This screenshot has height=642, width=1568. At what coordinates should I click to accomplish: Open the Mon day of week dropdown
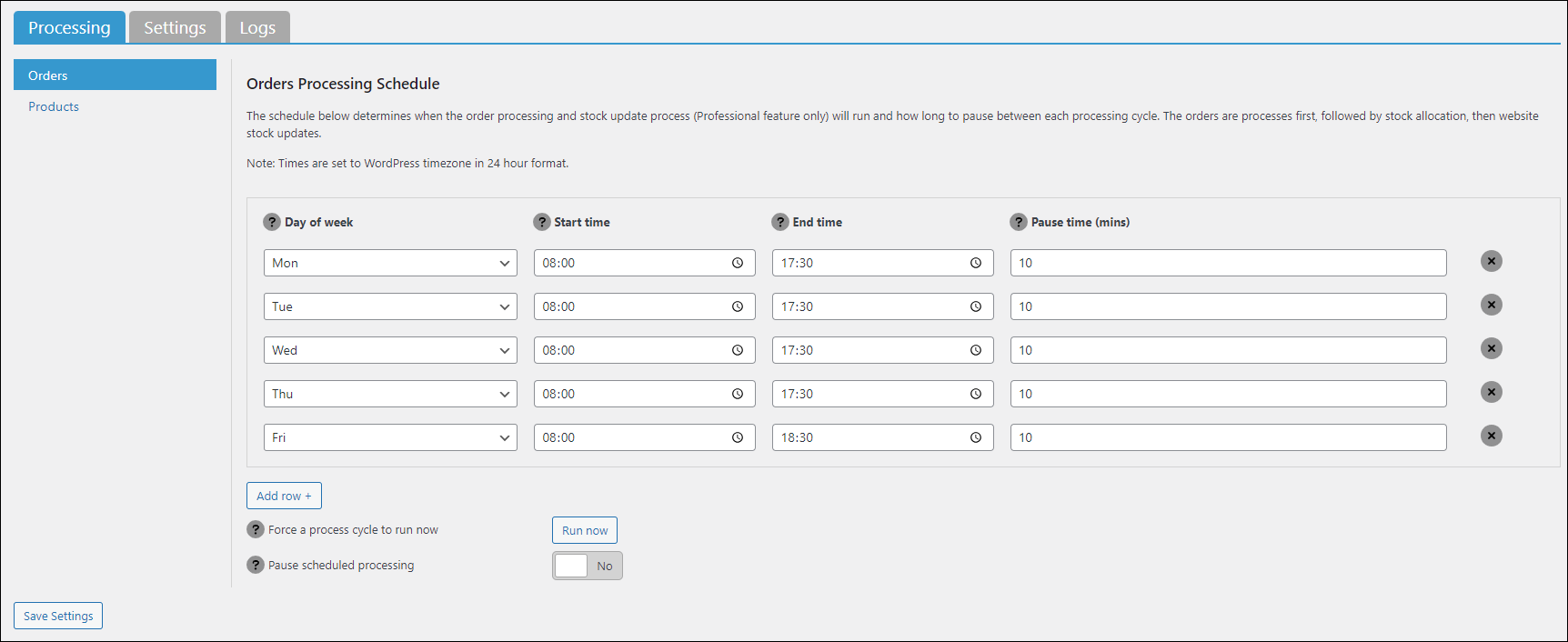(x=390, y=263)
